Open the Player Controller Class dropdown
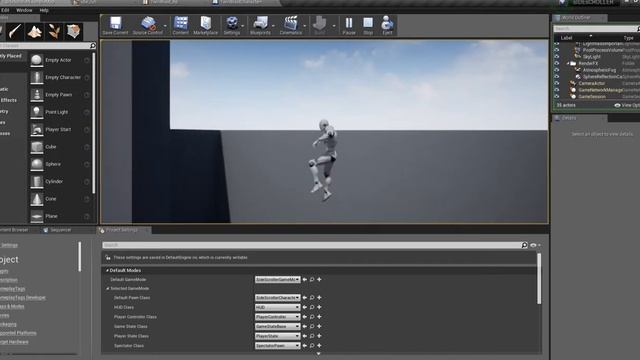Screen dimensions: 640x360 [278, 317]
